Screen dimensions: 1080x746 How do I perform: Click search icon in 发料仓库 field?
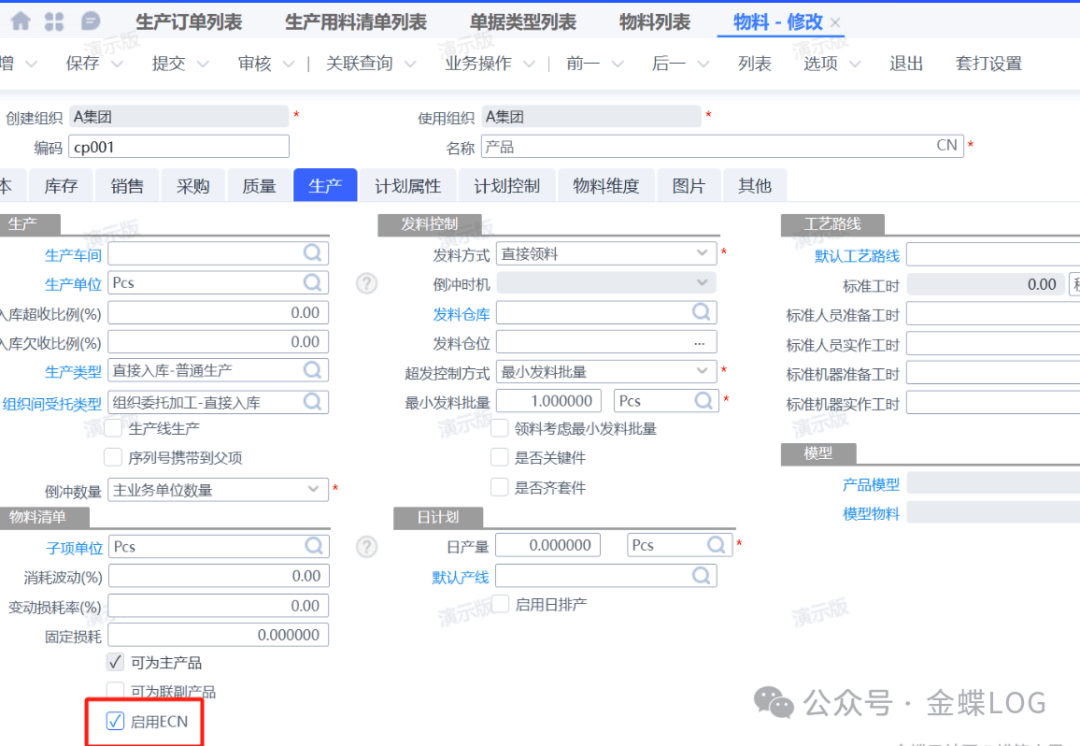tap(703, 313)
